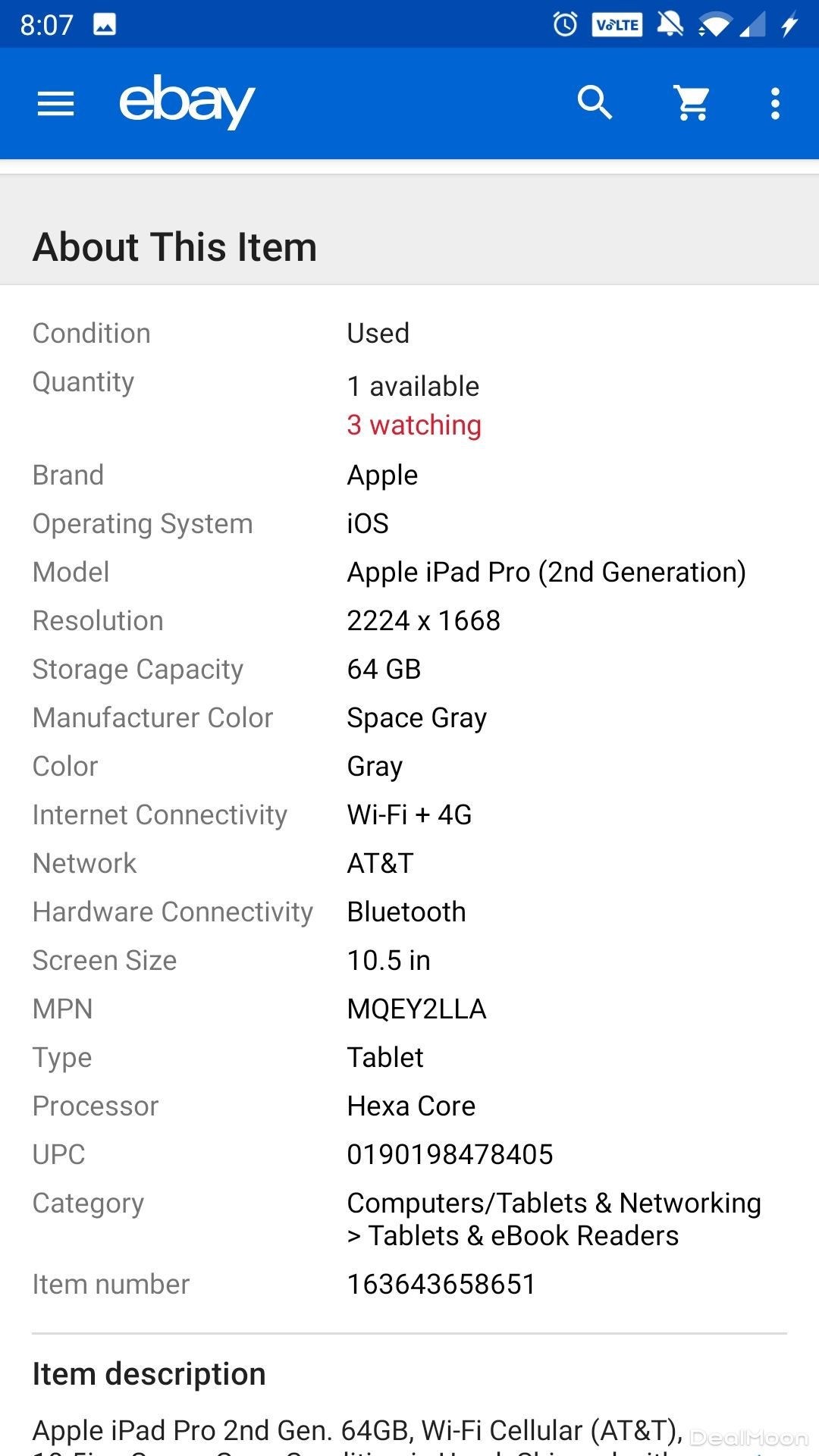Tap the VoLTE status icon
819x1456 pixels.
(617, 25)
